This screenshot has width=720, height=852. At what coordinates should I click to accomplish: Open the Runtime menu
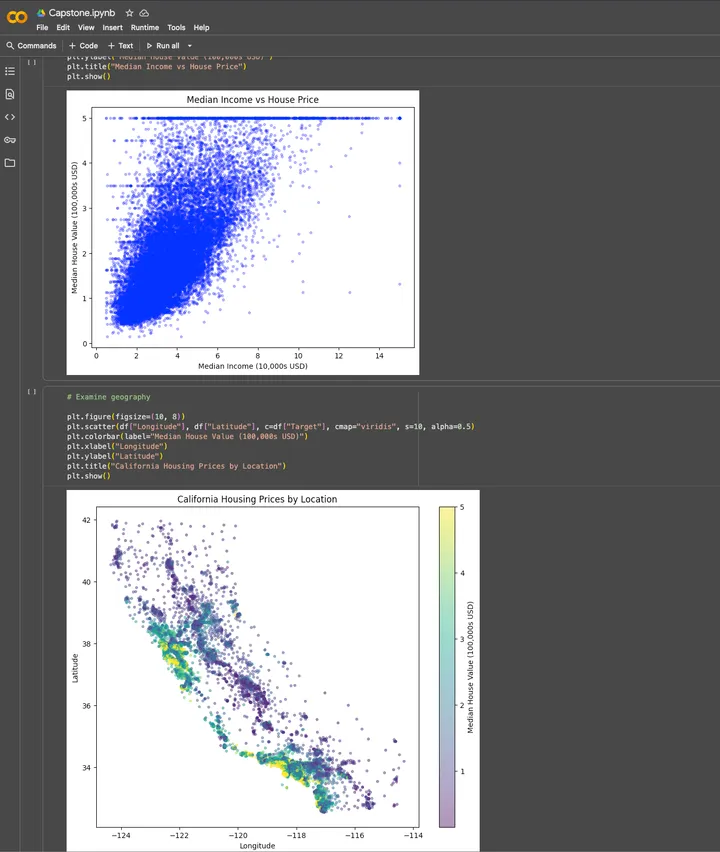(145, 28)
